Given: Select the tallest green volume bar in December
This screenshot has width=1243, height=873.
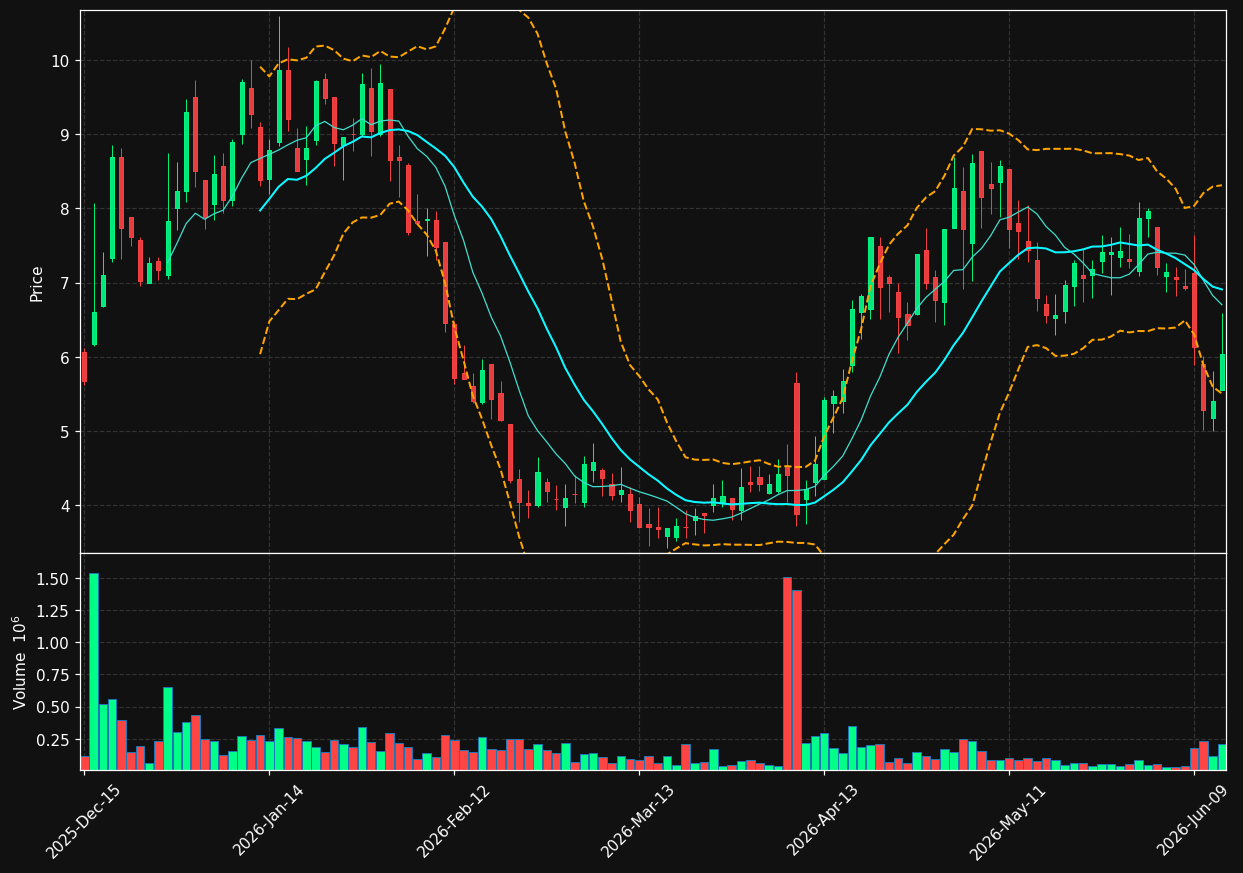Looking at the screenshot, I should [x=94, y=671].
